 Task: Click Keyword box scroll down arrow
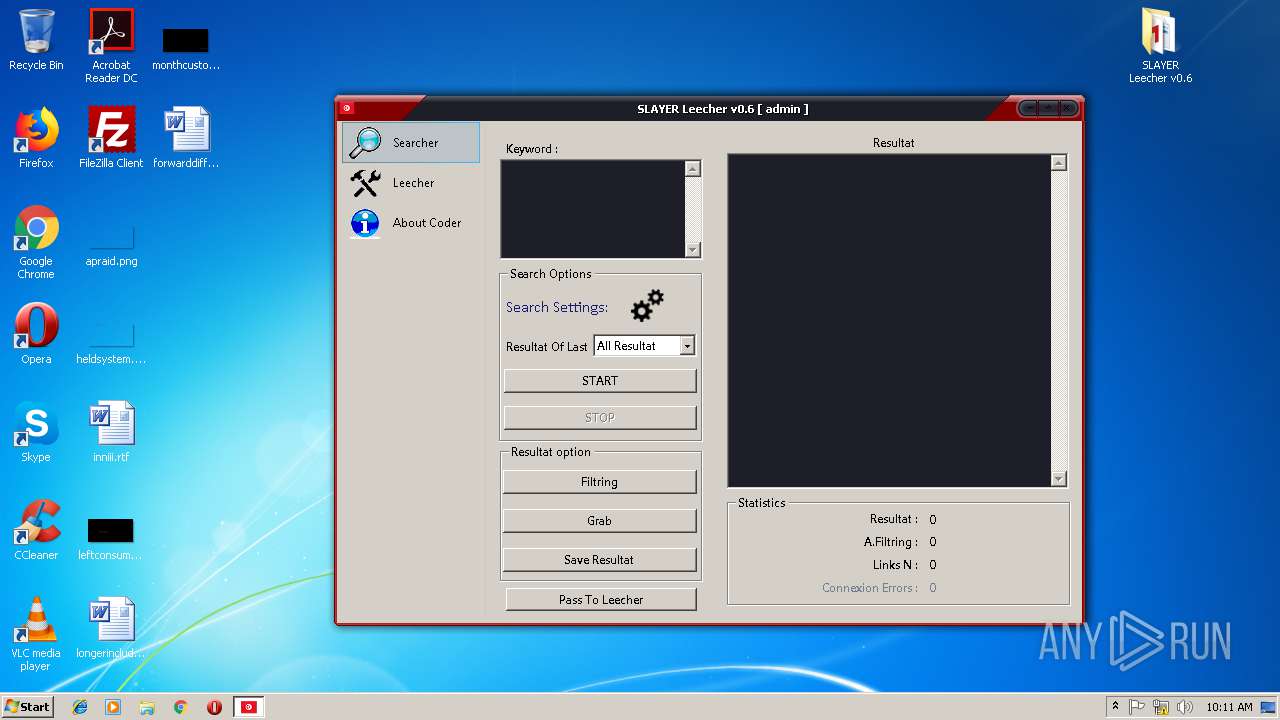coord(693,249)
